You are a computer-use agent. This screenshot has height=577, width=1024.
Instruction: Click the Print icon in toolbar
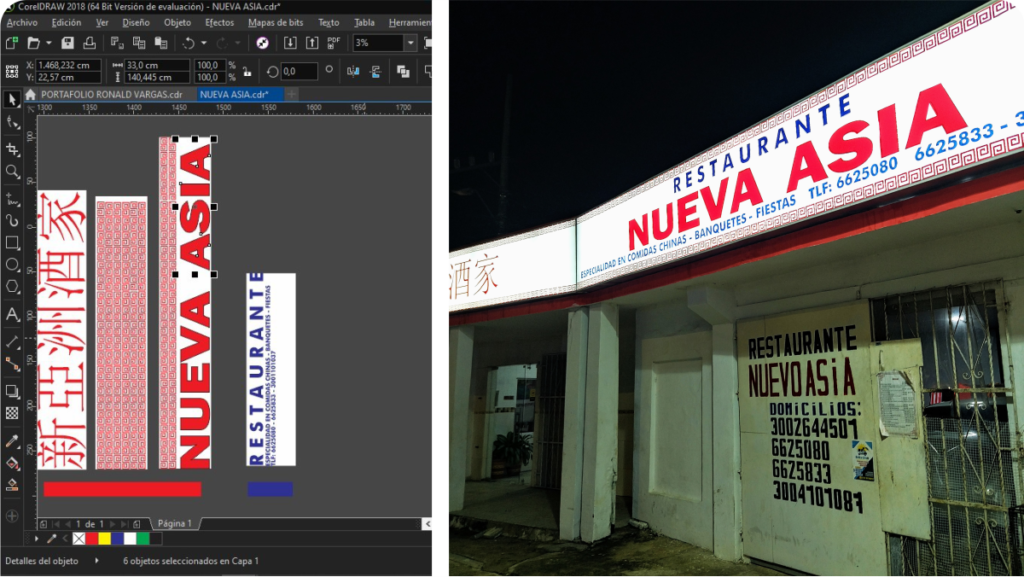[x=89, y=43]
